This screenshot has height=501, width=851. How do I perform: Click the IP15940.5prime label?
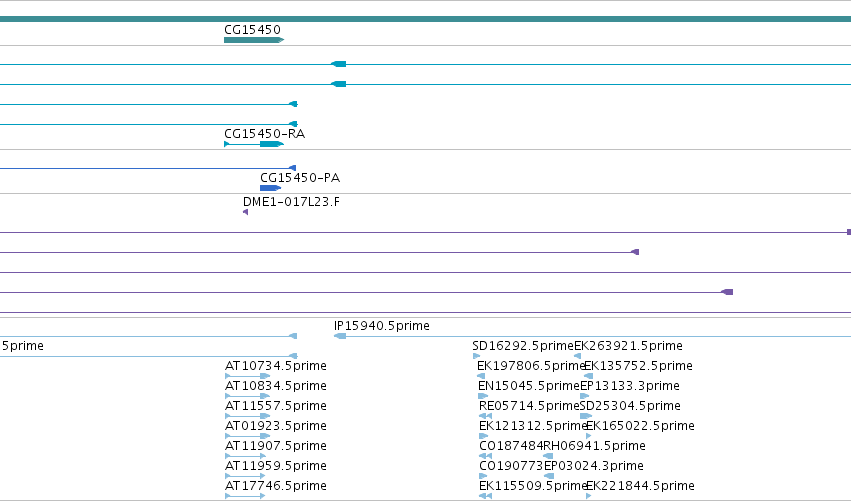(x=382, y=326)
